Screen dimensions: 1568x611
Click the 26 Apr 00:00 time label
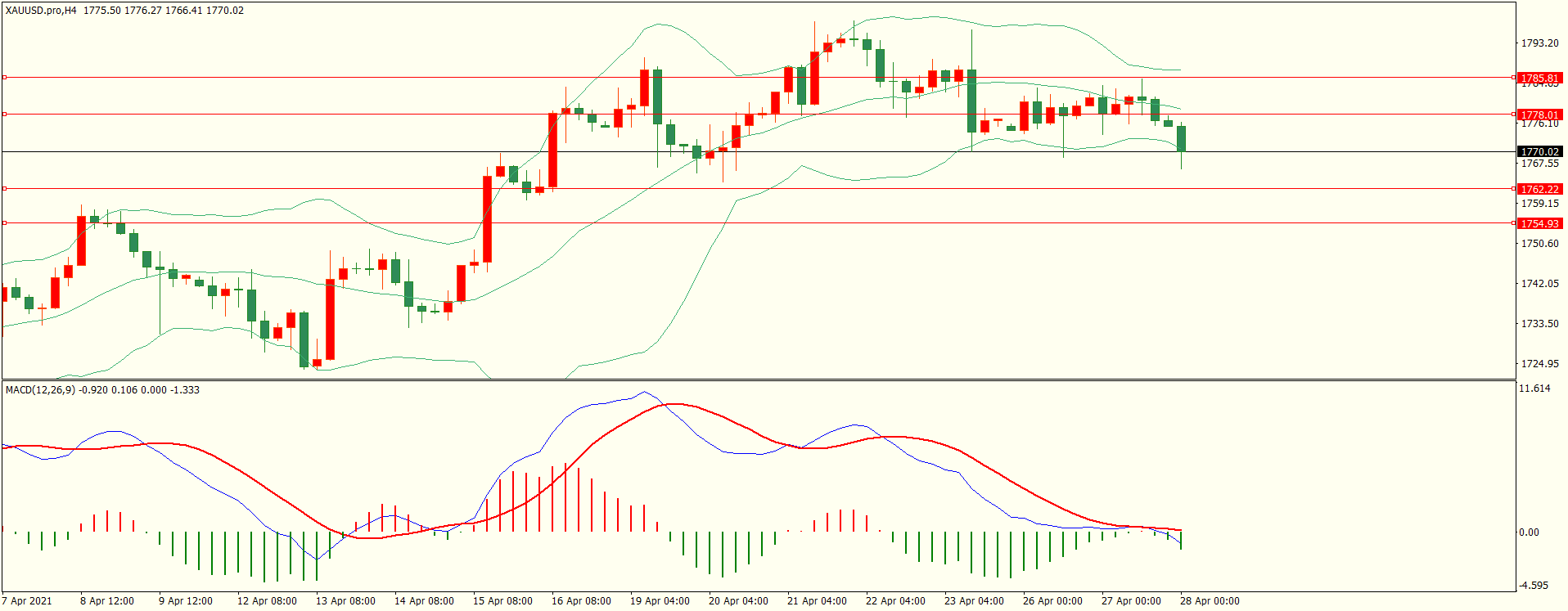click(1052, 601)
